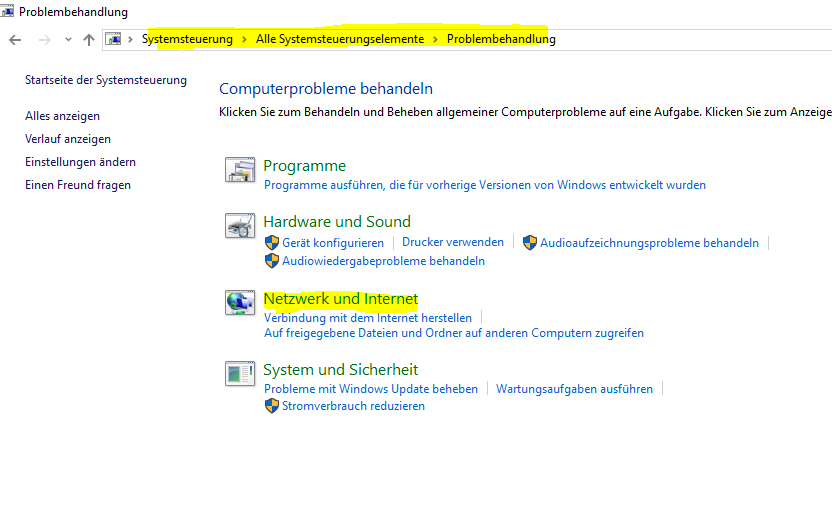Screen dimensions: 832x525
Task: Open Stromverbrauch reduzieren troubleshooter
Action: 353,406
